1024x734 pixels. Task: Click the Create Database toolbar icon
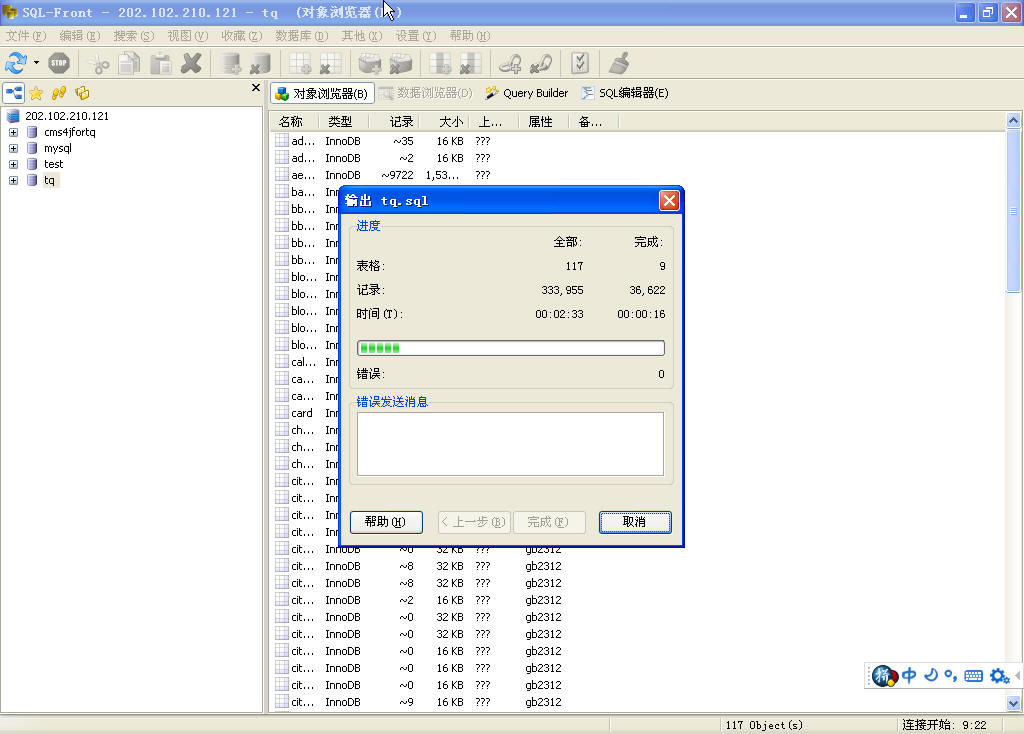click(231, 63)
